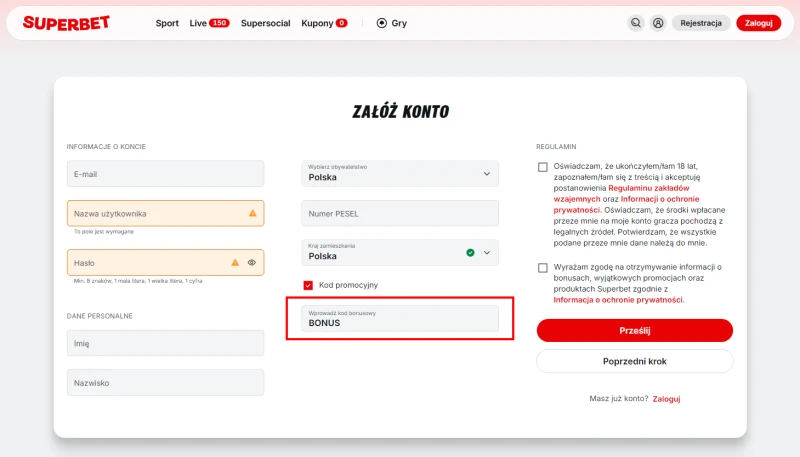Click the Kupony counter badge

[341, 23]
